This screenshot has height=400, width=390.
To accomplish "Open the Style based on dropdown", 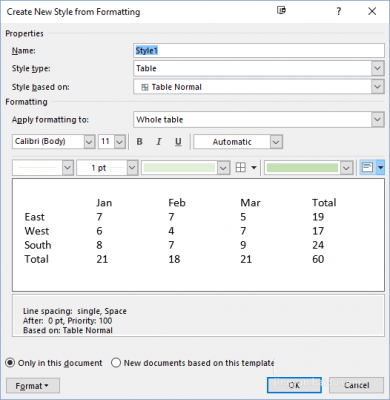I will [x=377, y=87].
